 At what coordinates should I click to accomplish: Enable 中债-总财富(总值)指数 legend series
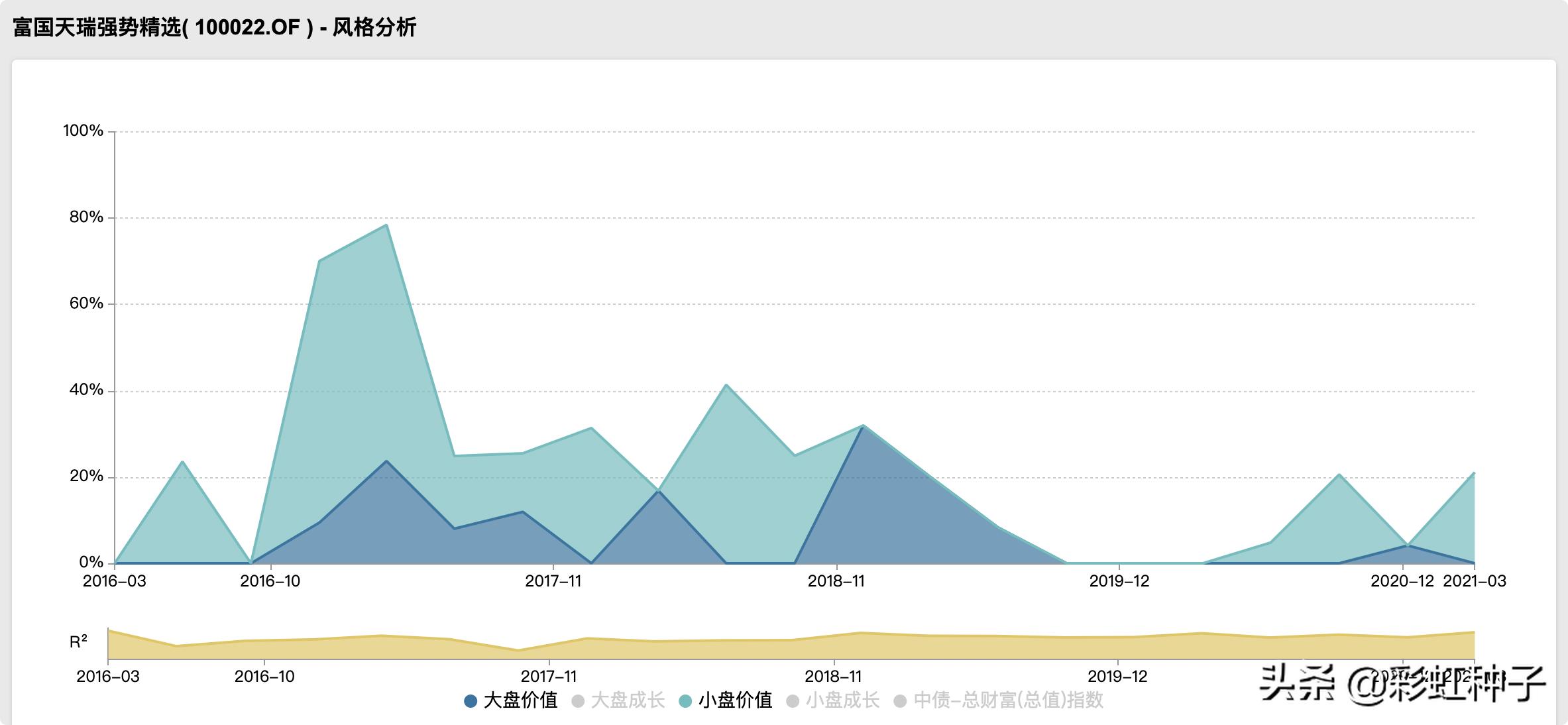[x=1008, y=700]
